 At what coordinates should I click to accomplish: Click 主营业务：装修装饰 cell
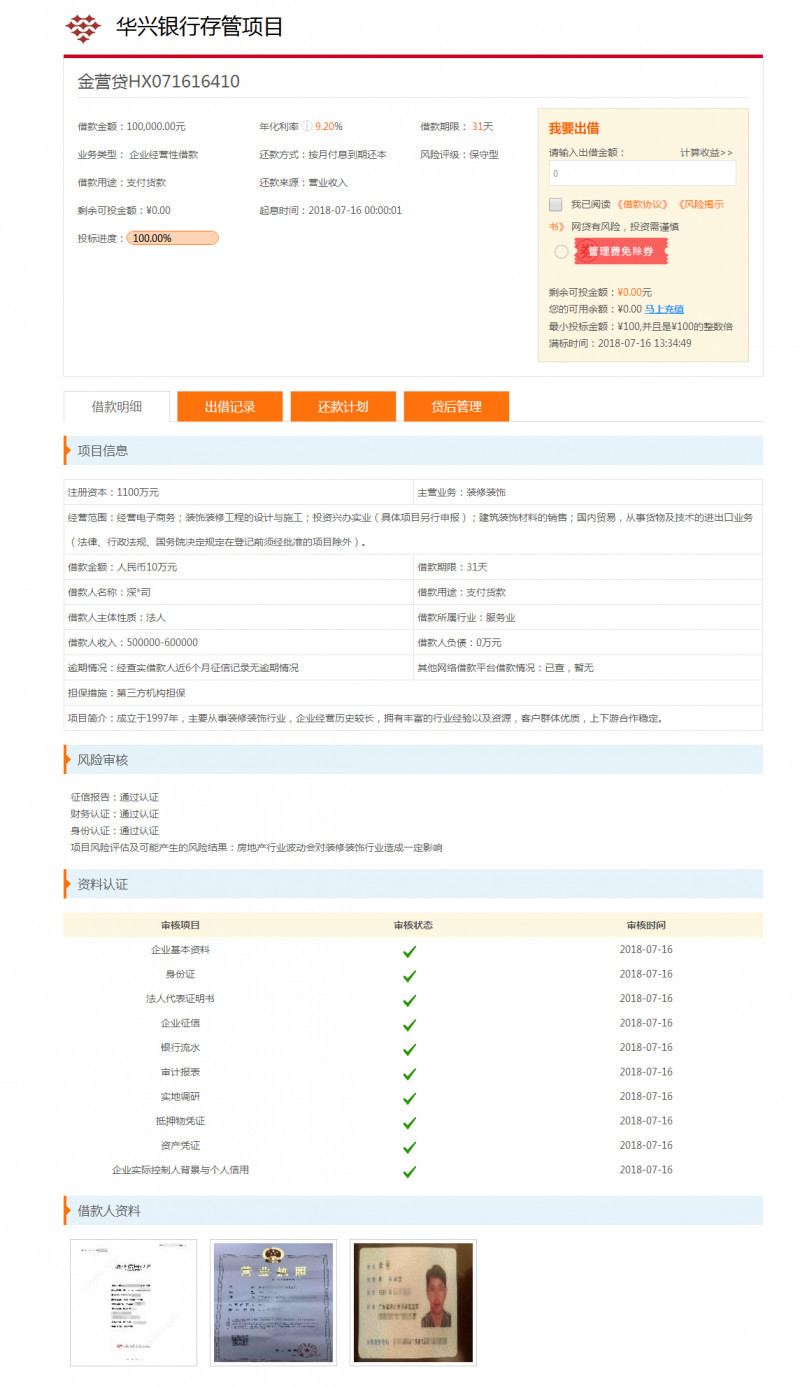pos(588,492)
